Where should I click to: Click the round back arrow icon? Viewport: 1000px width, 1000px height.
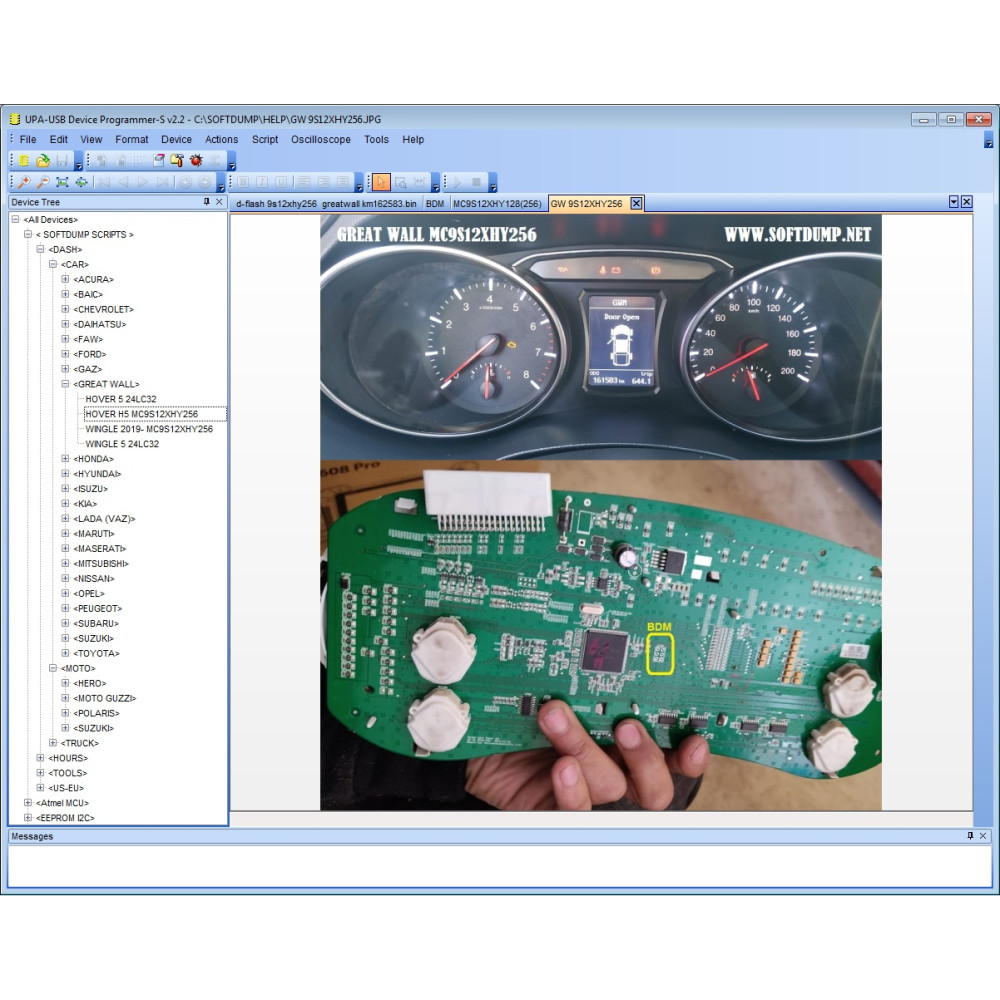pyautogui.click(x=185, y=182)
